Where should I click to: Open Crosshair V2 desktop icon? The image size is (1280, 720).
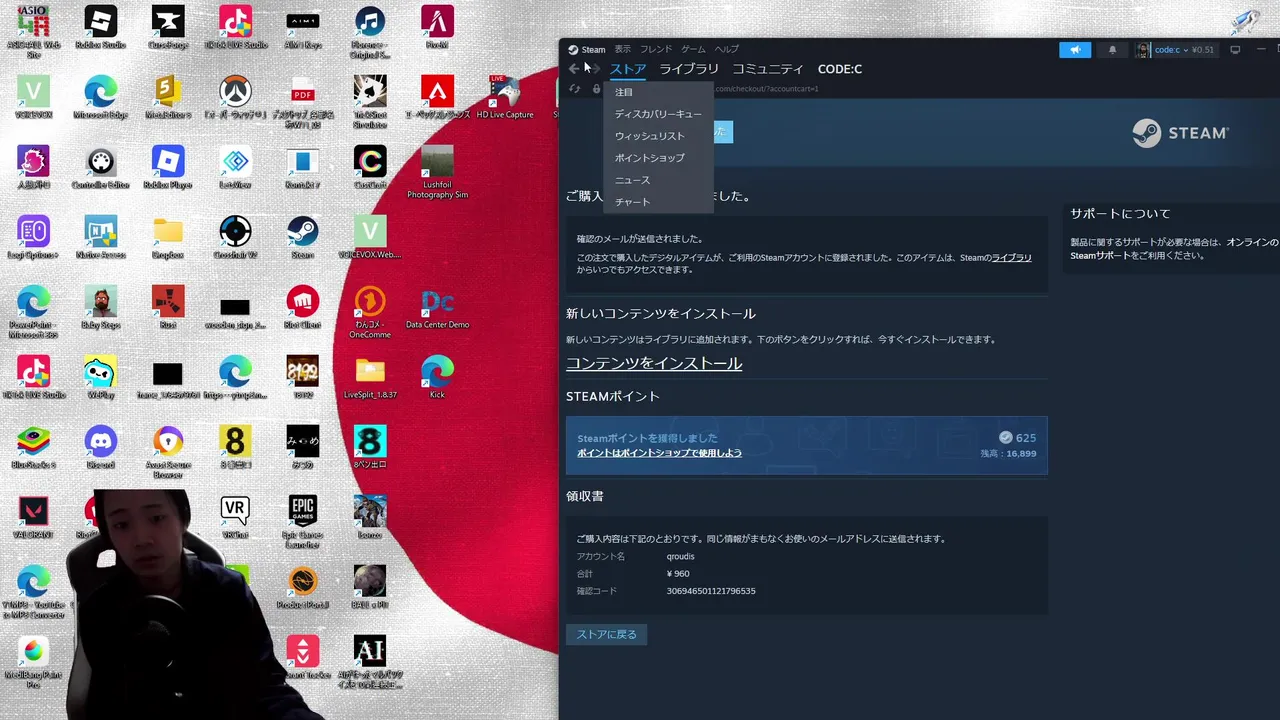tap(235, 239)
